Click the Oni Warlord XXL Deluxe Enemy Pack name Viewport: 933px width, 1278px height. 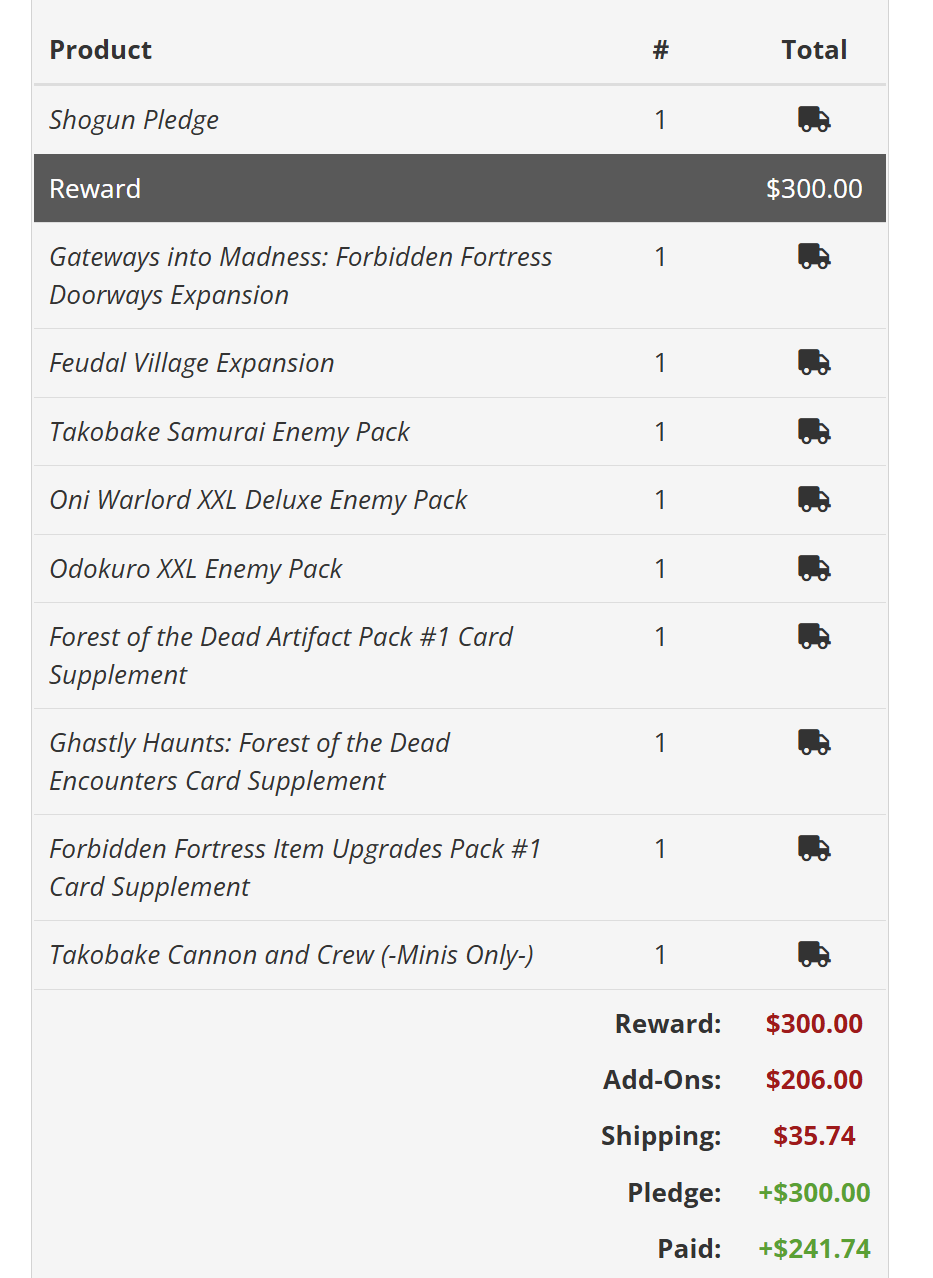258,500
